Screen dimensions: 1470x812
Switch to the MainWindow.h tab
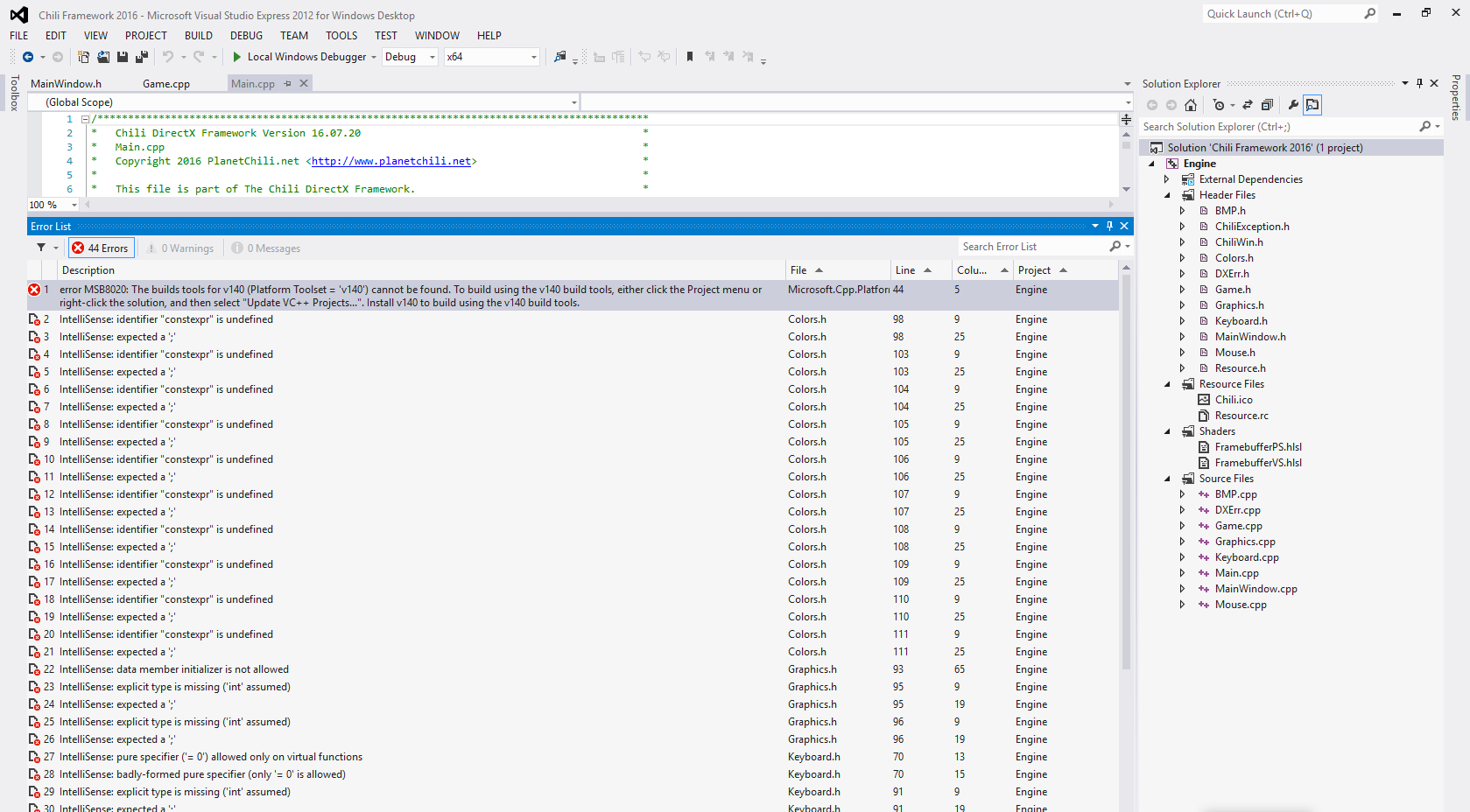(66, 84)
